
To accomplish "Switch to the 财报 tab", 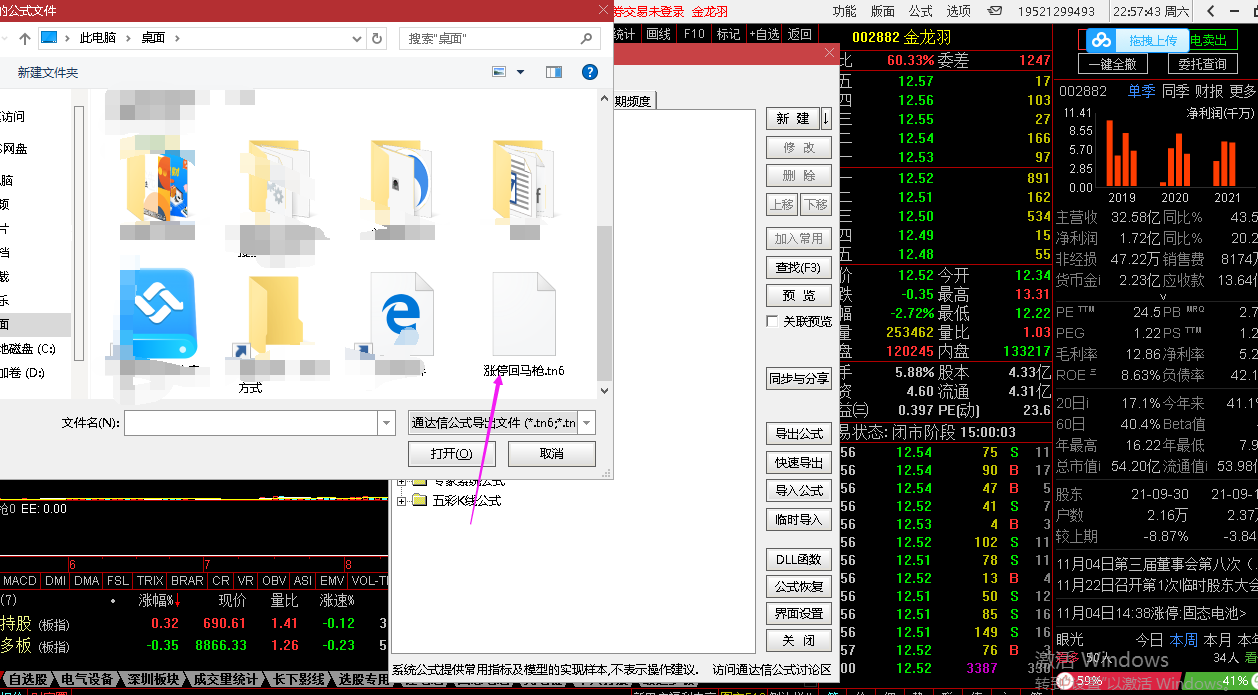I will point(1209,91).
